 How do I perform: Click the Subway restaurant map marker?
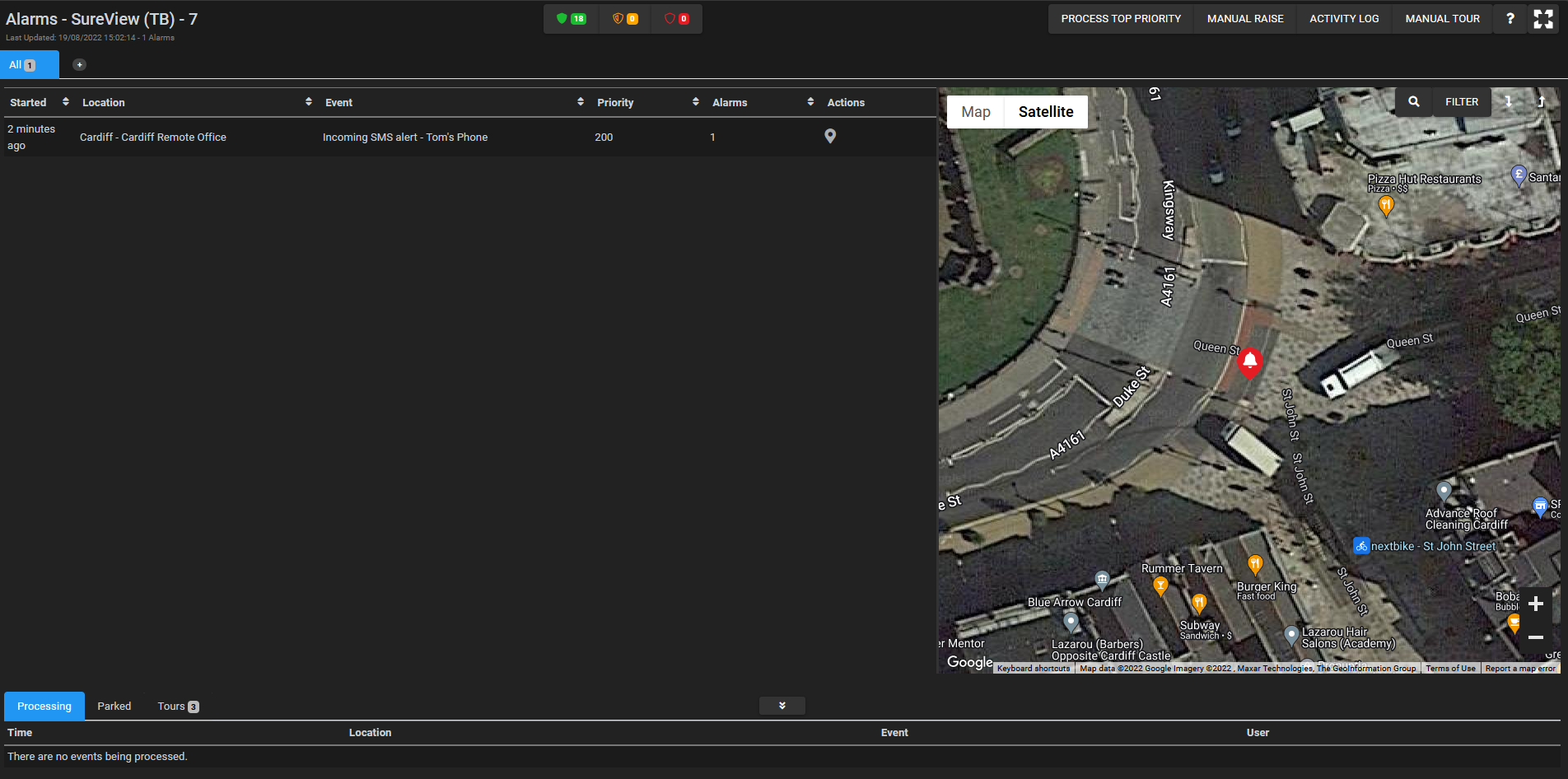coord(1199,604)
